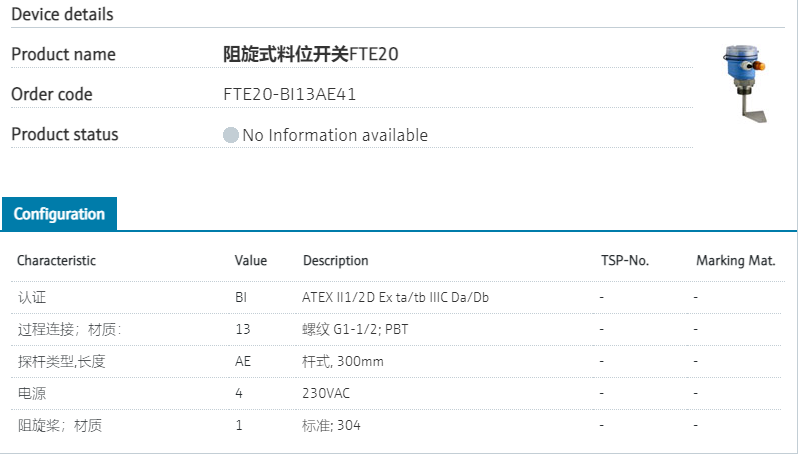Image resolution: width=799 pixels, height=454 pixels.
Task: Click the 杆式, 300mm description cell
Action: point(343,361)
